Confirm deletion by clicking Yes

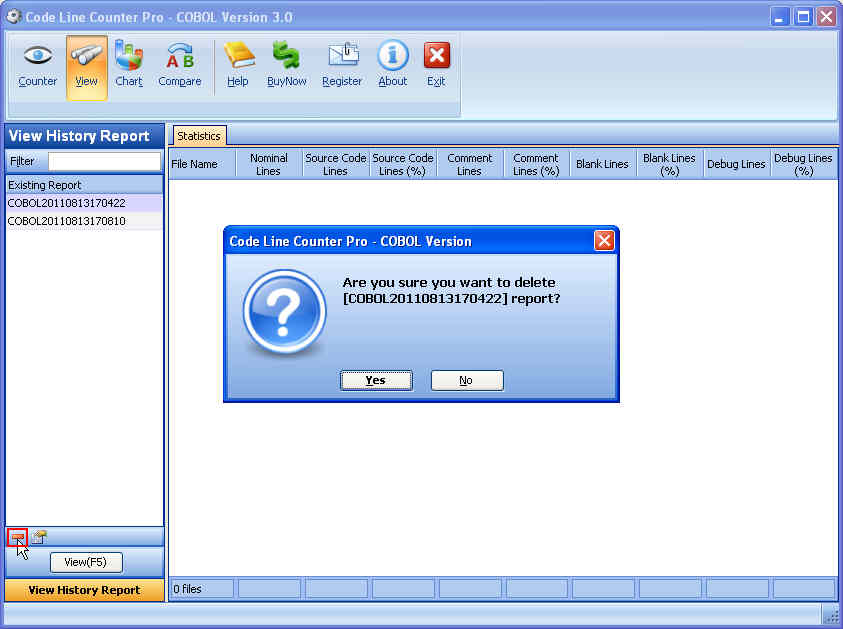(376, 380)
